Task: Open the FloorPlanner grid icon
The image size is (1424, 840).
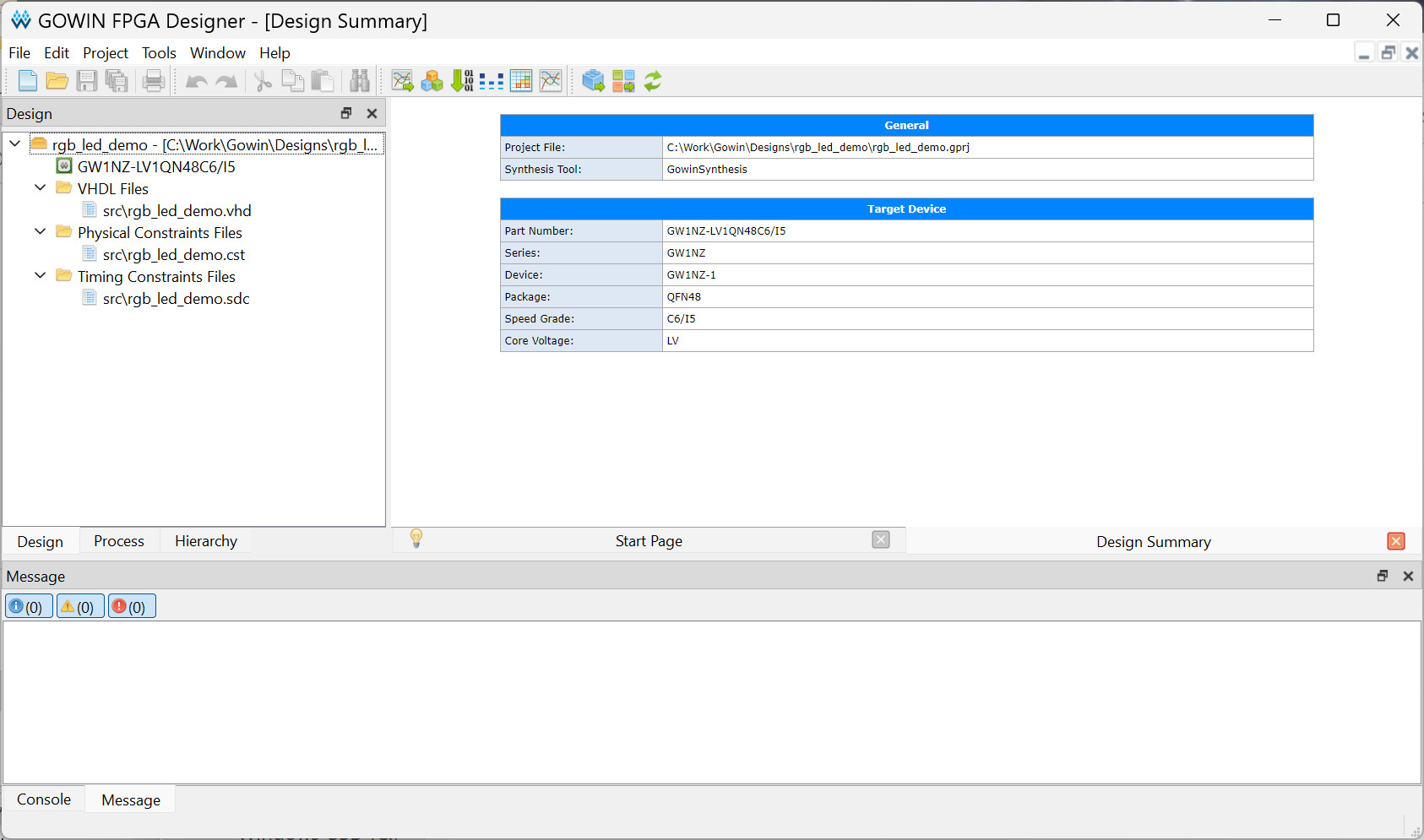Action: [521, 81]
